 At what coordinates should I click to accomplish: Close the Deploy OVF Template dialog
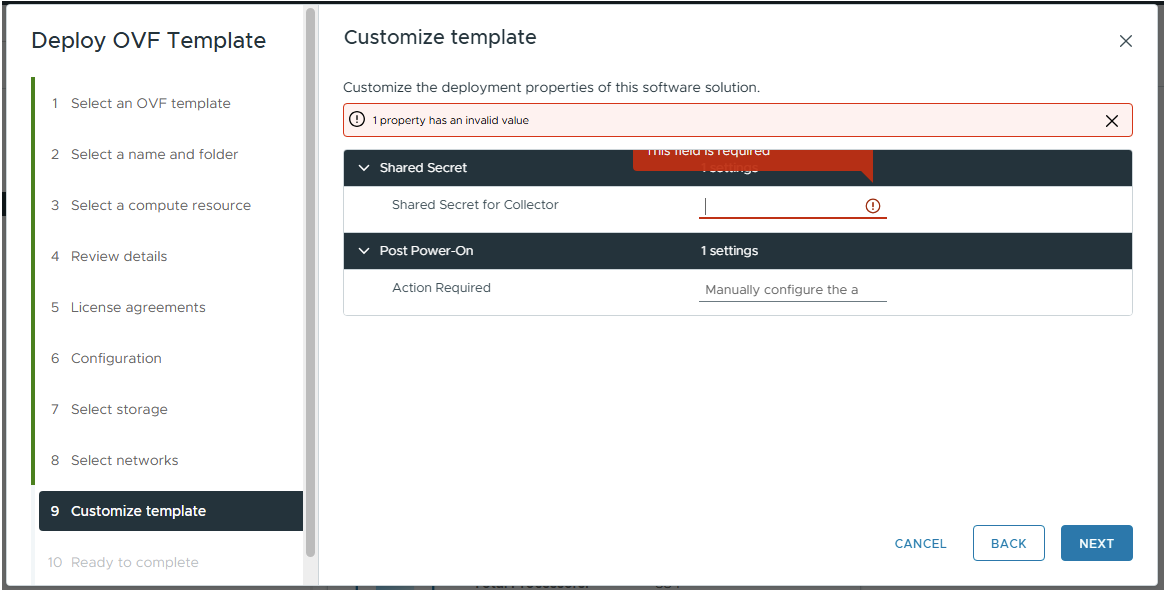1125,42
